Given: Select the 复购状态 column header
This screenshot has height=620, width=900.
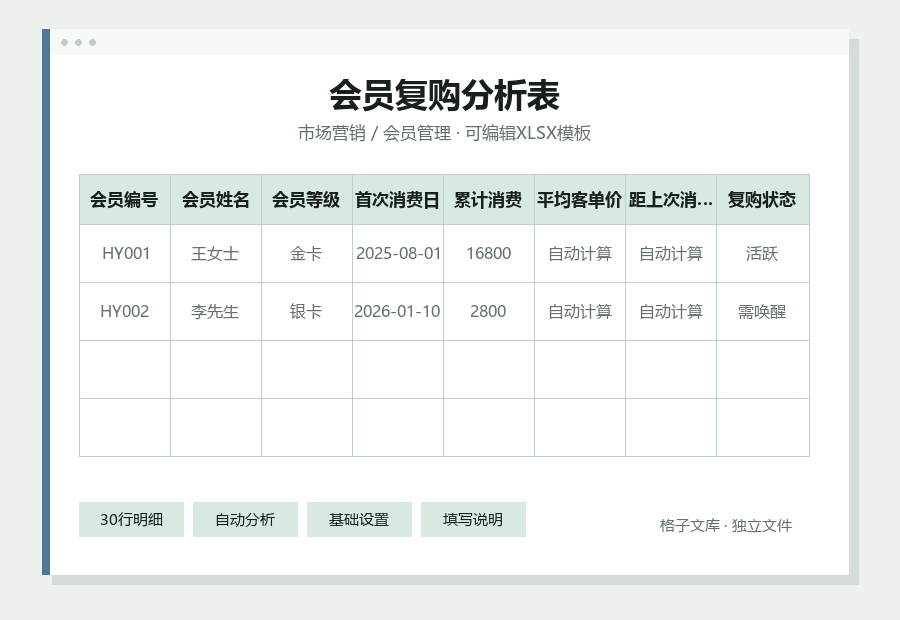Looking at the screenshot, I should (x=762, y=200).
